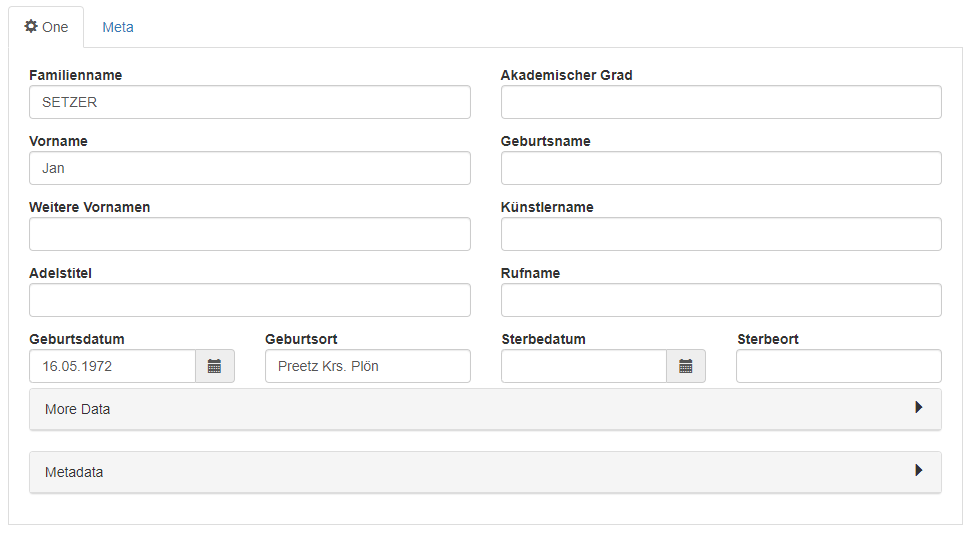Open the Sterbedatum calendar picker
Viewport: 975px width, 534px height.
686,366
